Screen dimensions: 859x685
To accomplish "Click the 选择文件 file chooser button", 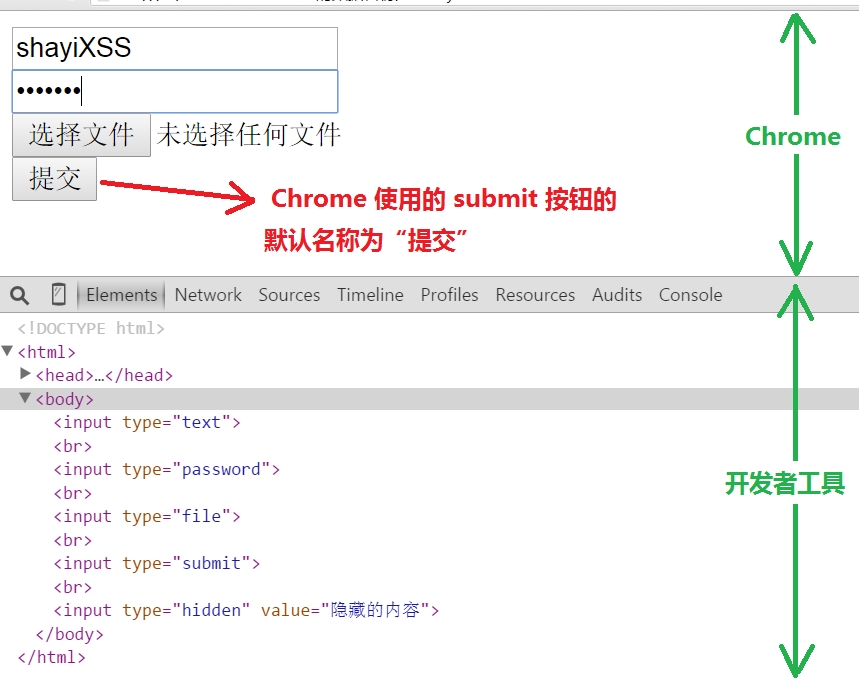I will tap(81, 135).
